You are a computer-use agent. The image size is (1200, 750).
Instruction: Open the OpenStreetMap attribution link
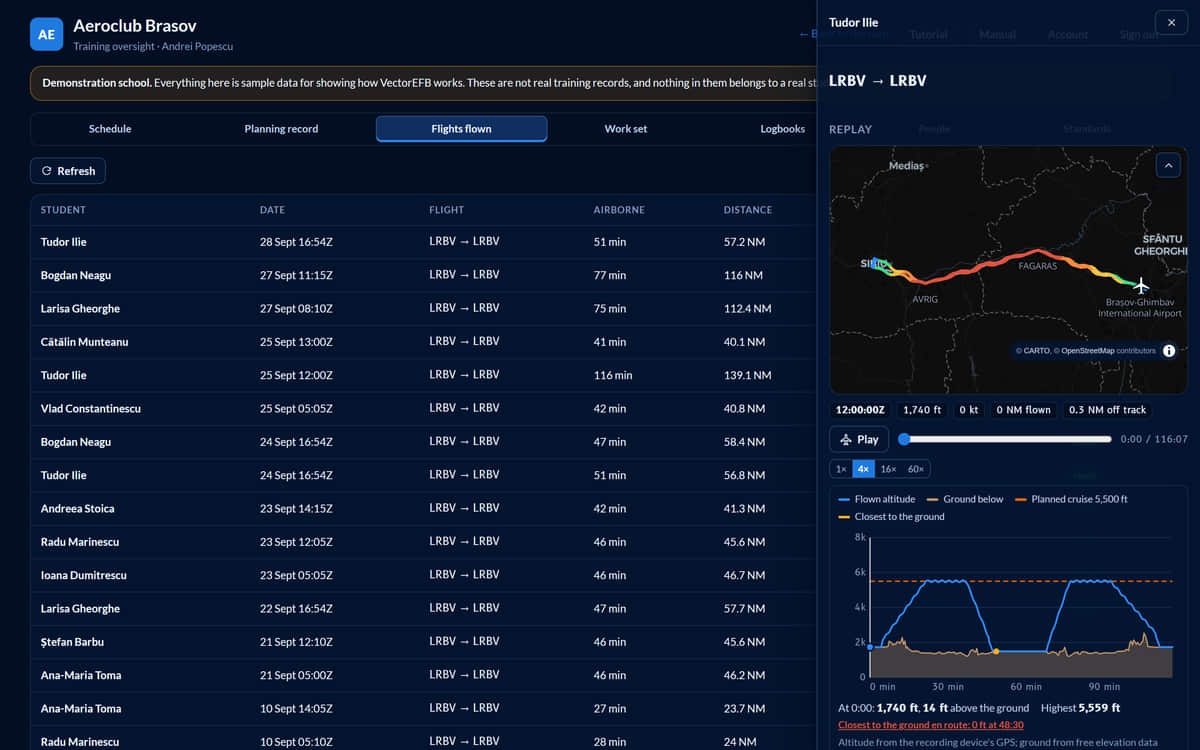tap(1087, 351)
